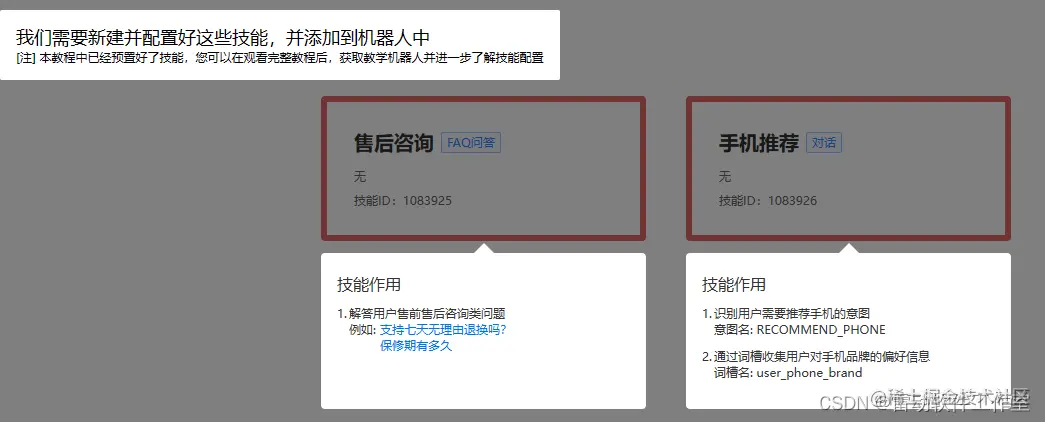
Task: Click the slot name user_phone_brand
Action: [809, 373]
